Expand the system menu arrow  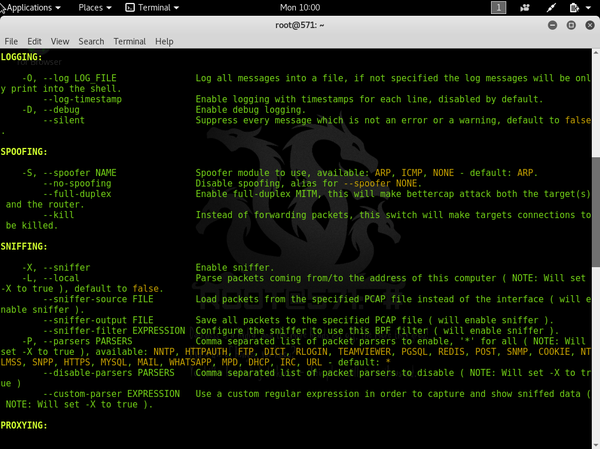(x=589, y=7)
